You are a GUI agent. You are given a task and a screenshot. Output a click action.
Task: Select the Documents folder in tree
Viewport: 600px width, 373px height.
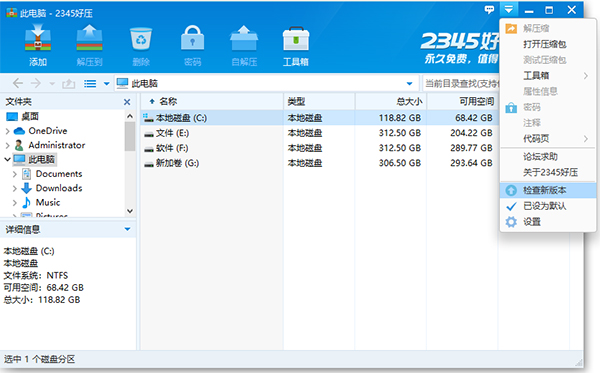[x=52, y=174]
